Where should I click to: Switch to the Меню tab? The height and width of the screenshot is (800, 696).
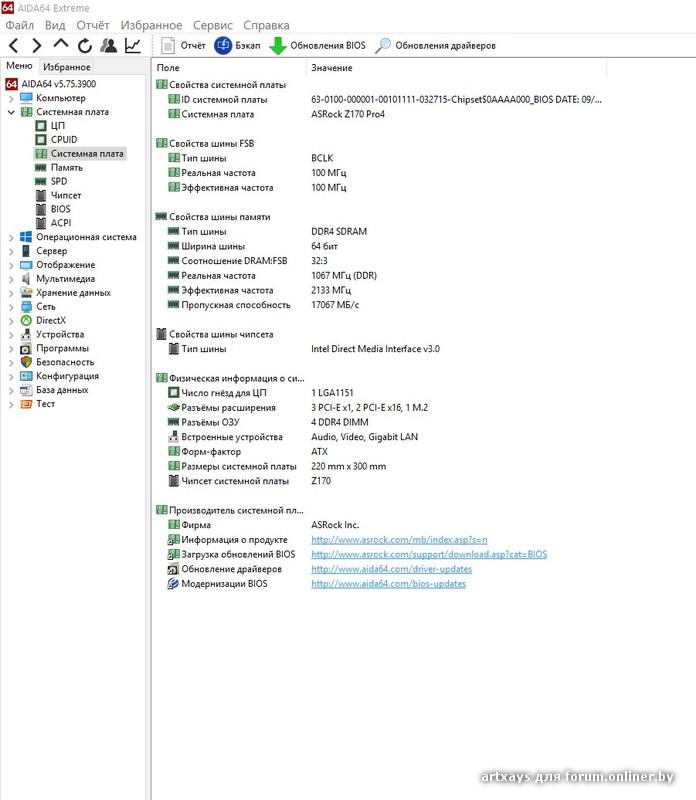19,66
